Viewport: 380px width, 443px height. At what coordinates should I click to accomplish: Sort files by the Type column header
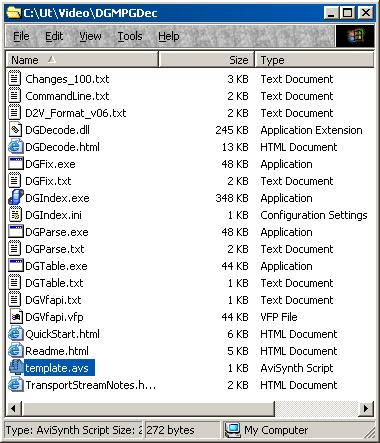[314, 60]
